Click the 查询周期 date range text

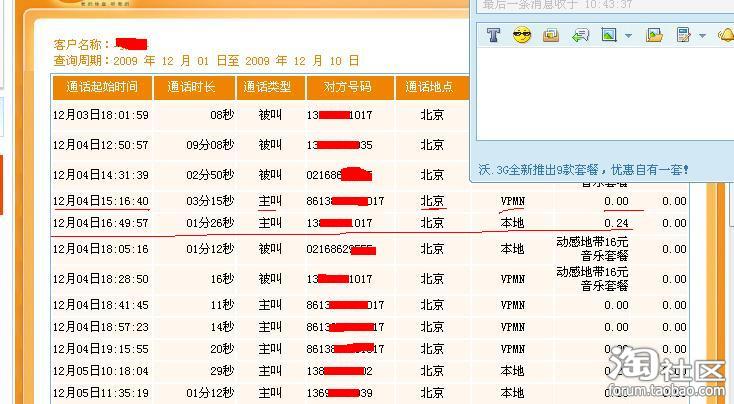point(206,61)
